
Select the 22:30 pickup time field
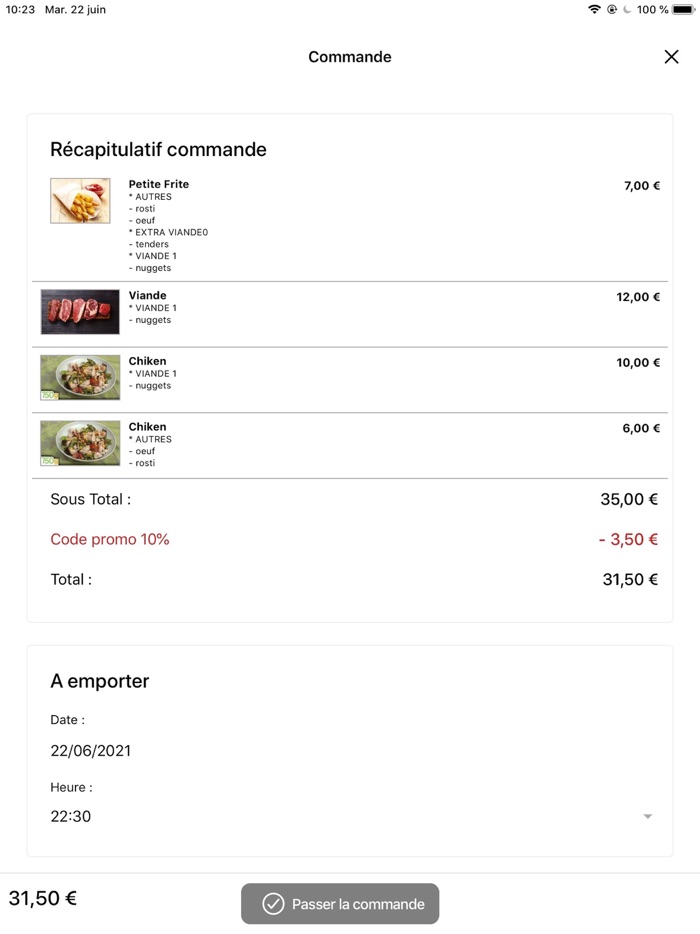pyautogui.click(x=71, y=816)
